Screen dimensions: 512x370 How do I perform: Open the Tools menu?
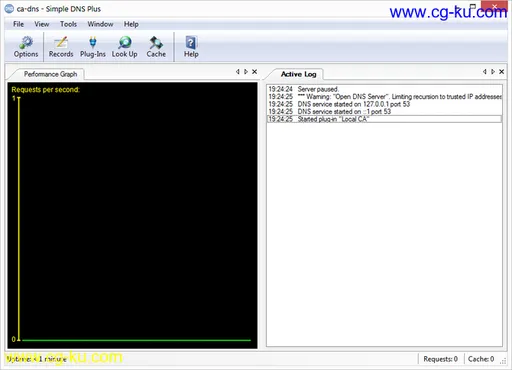(x=68, y=24)
